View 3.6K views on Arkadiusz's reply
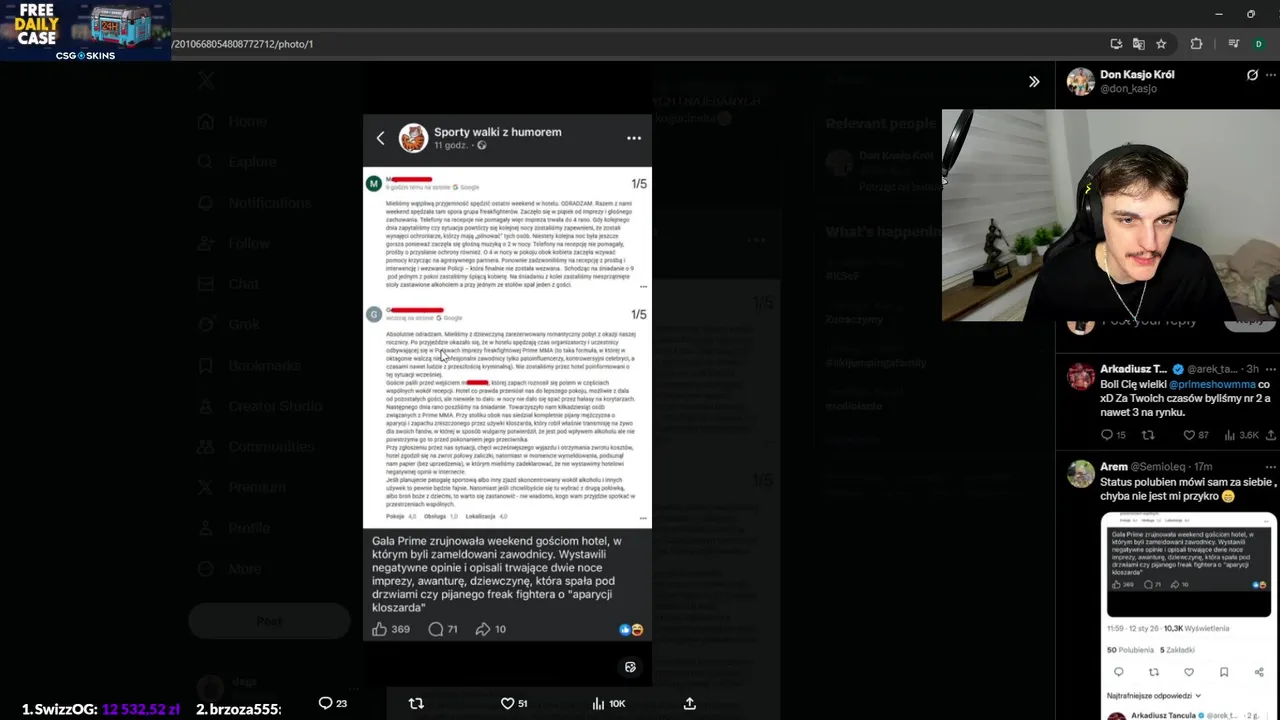Screen dimensions: 1280x720 [x=1241, y=435]
